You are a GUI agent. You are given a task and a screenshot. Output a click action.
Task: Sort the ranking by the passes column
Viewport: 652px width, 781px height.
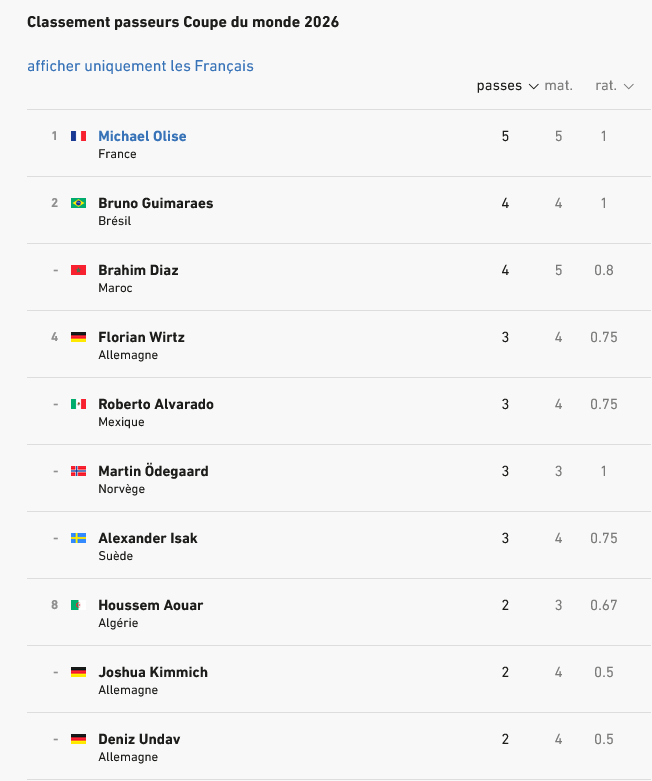click(499, 86)
